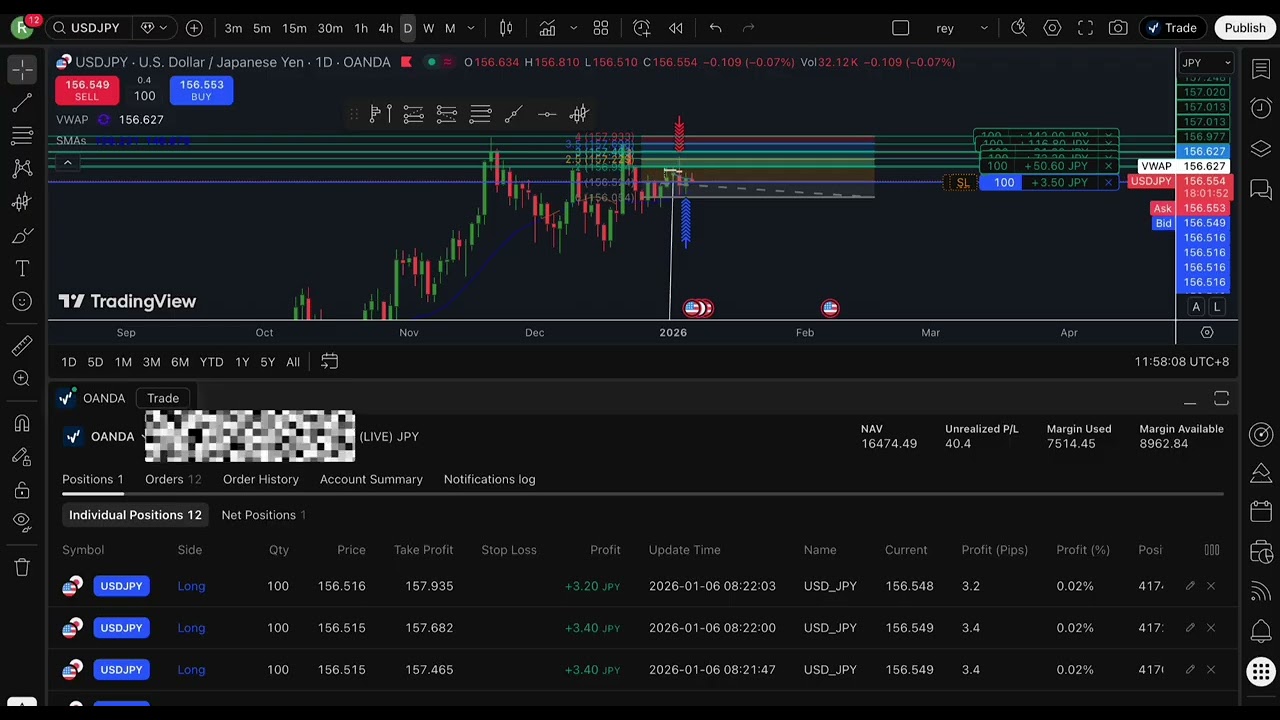1280x720 pixels.
Task: Undo the last chart action
Action: (x=715, y=28)
